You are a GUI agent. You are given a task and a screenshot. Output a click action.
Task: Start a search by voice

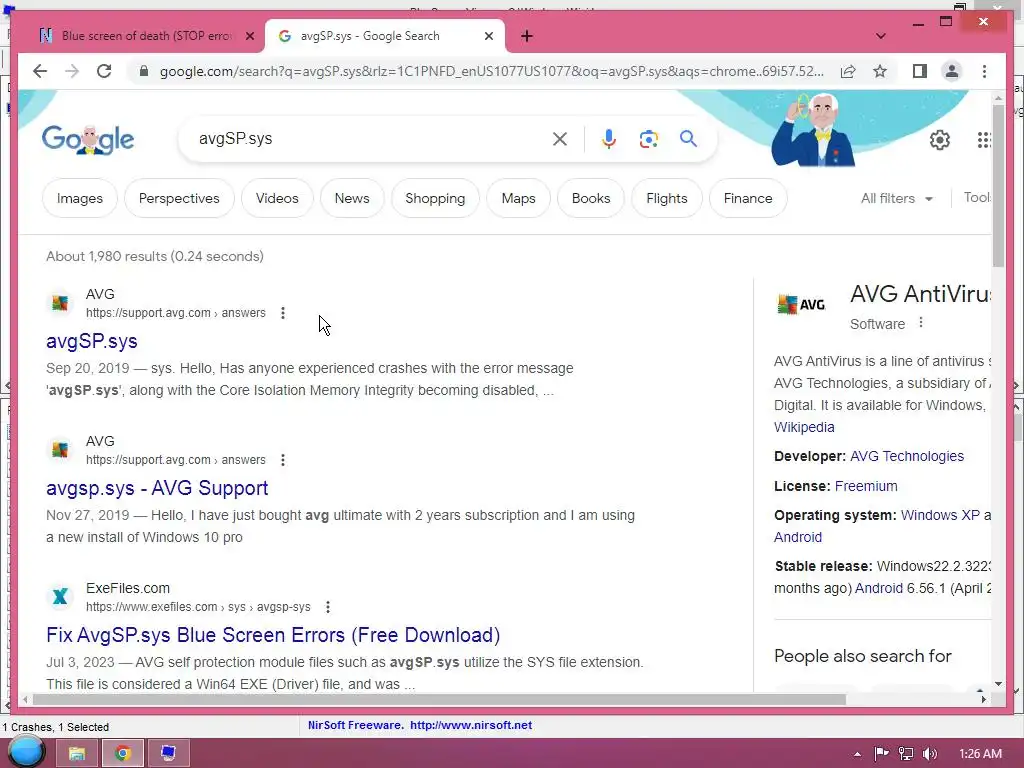coord(609,138)
